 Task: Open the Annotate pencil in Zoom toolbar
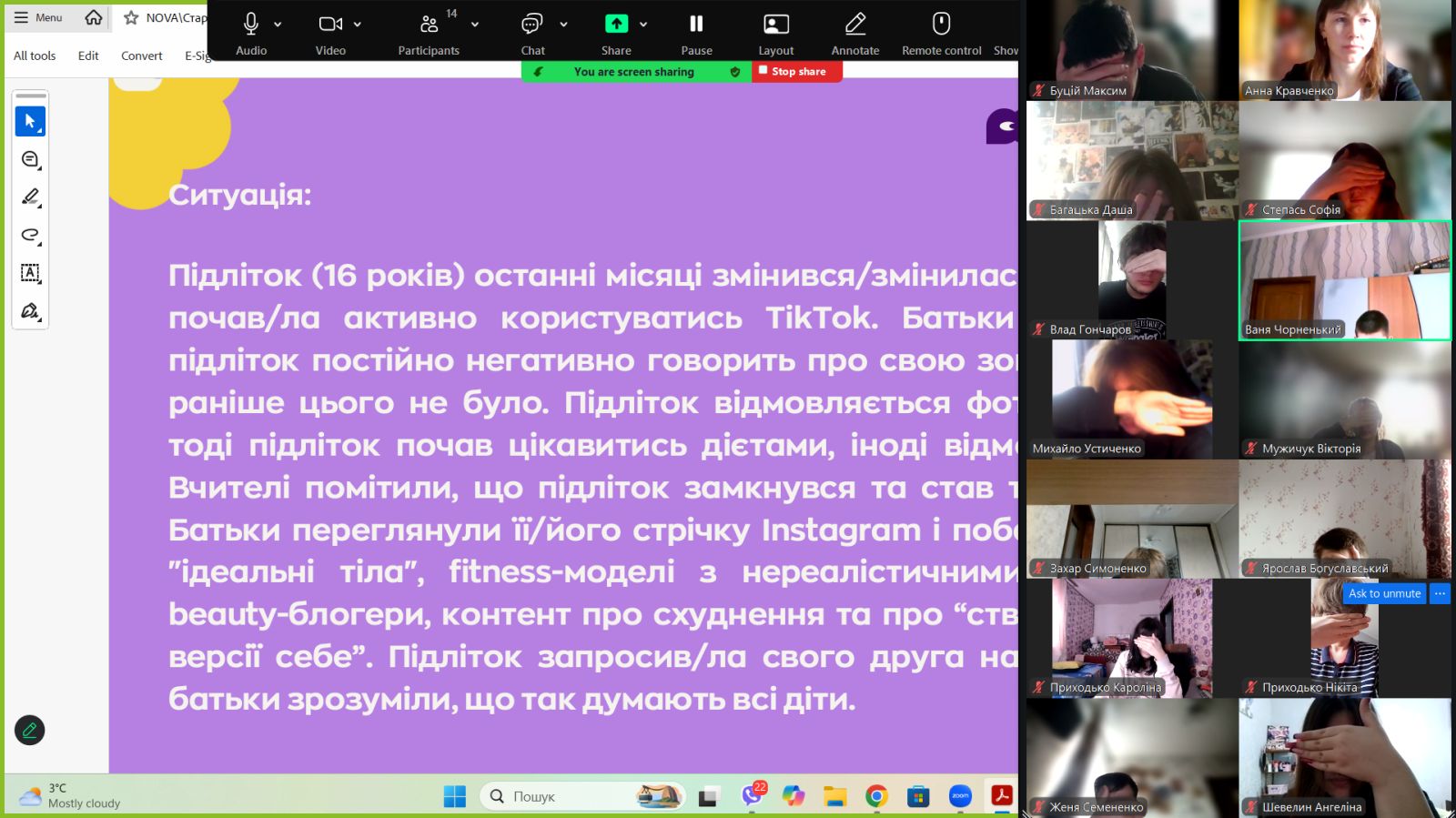point(854,33)
